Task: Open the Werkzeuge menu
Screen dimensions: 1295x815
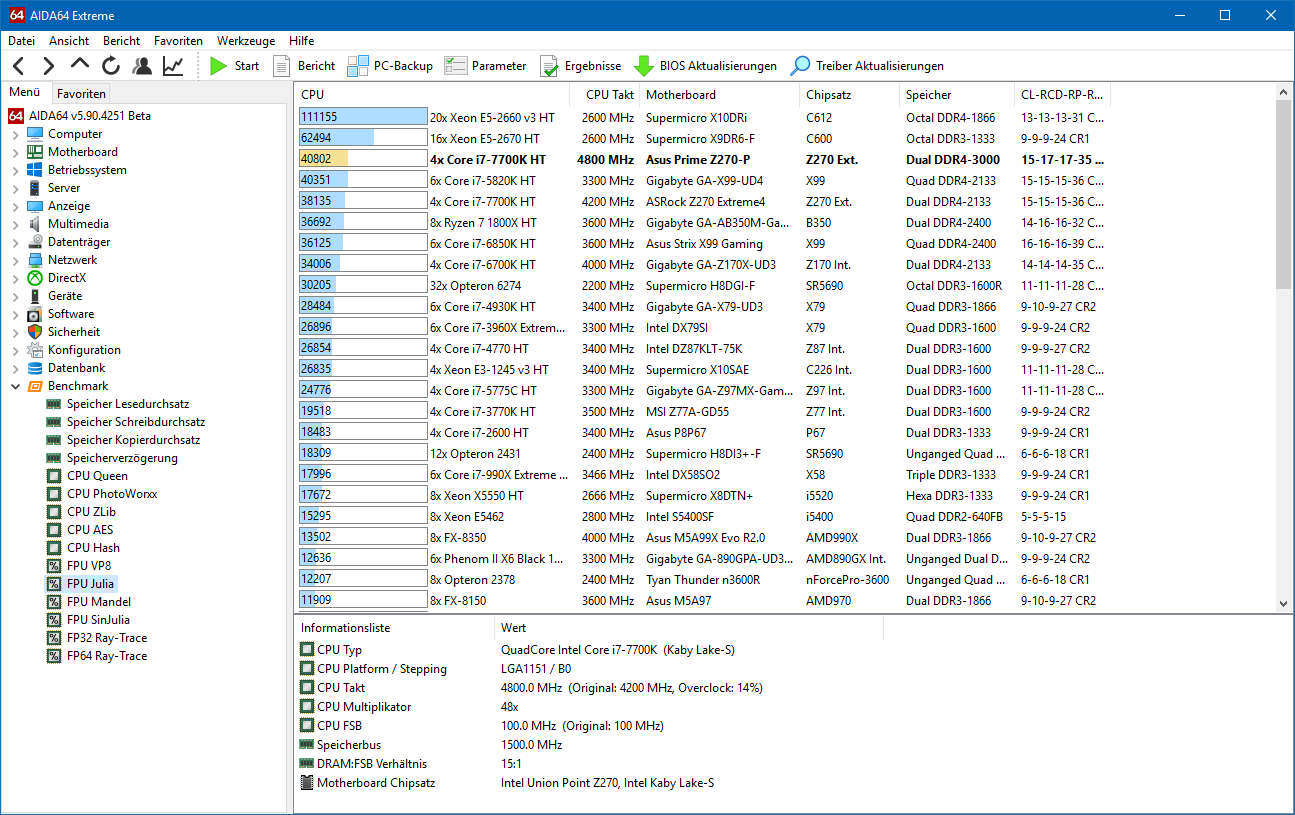Action: point(246,41)
